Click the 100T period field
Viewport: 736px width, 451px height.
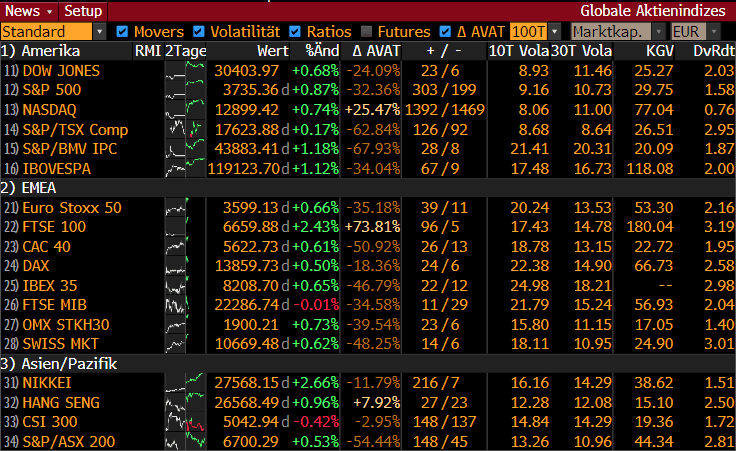click(x=529, y=32)
